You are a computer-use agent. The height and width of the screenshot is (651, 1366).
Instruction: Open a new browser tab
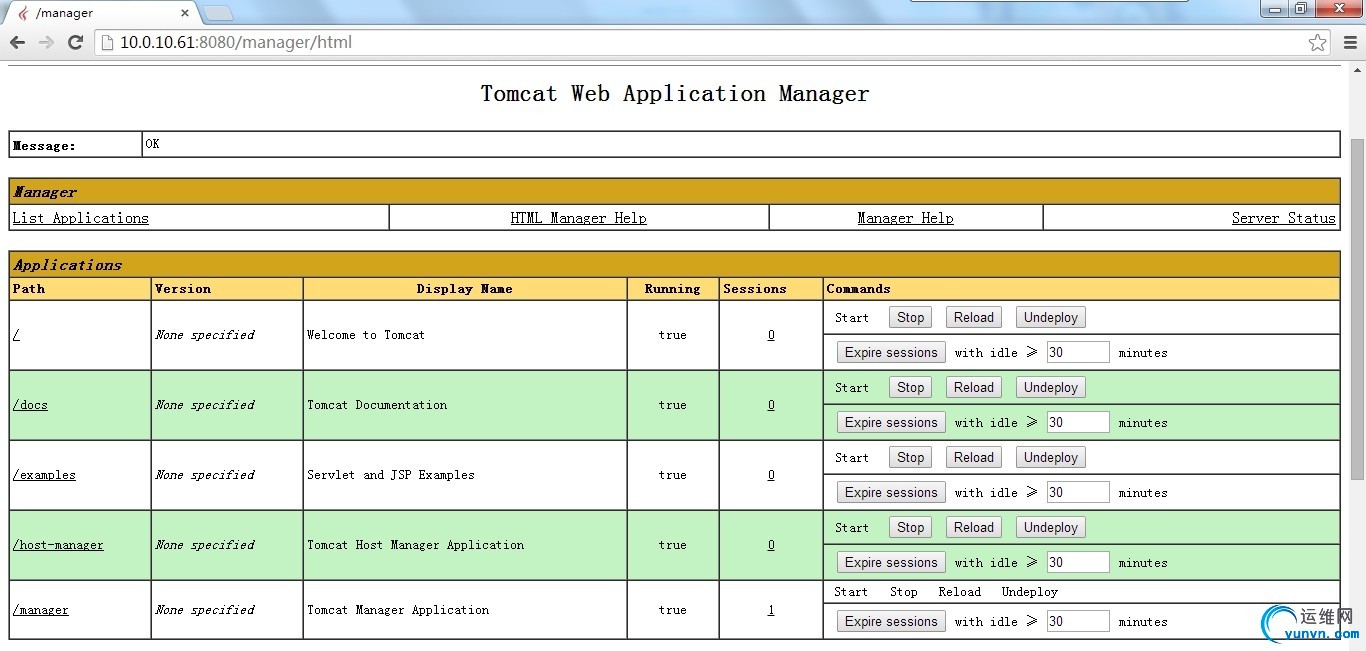point(218,13)
